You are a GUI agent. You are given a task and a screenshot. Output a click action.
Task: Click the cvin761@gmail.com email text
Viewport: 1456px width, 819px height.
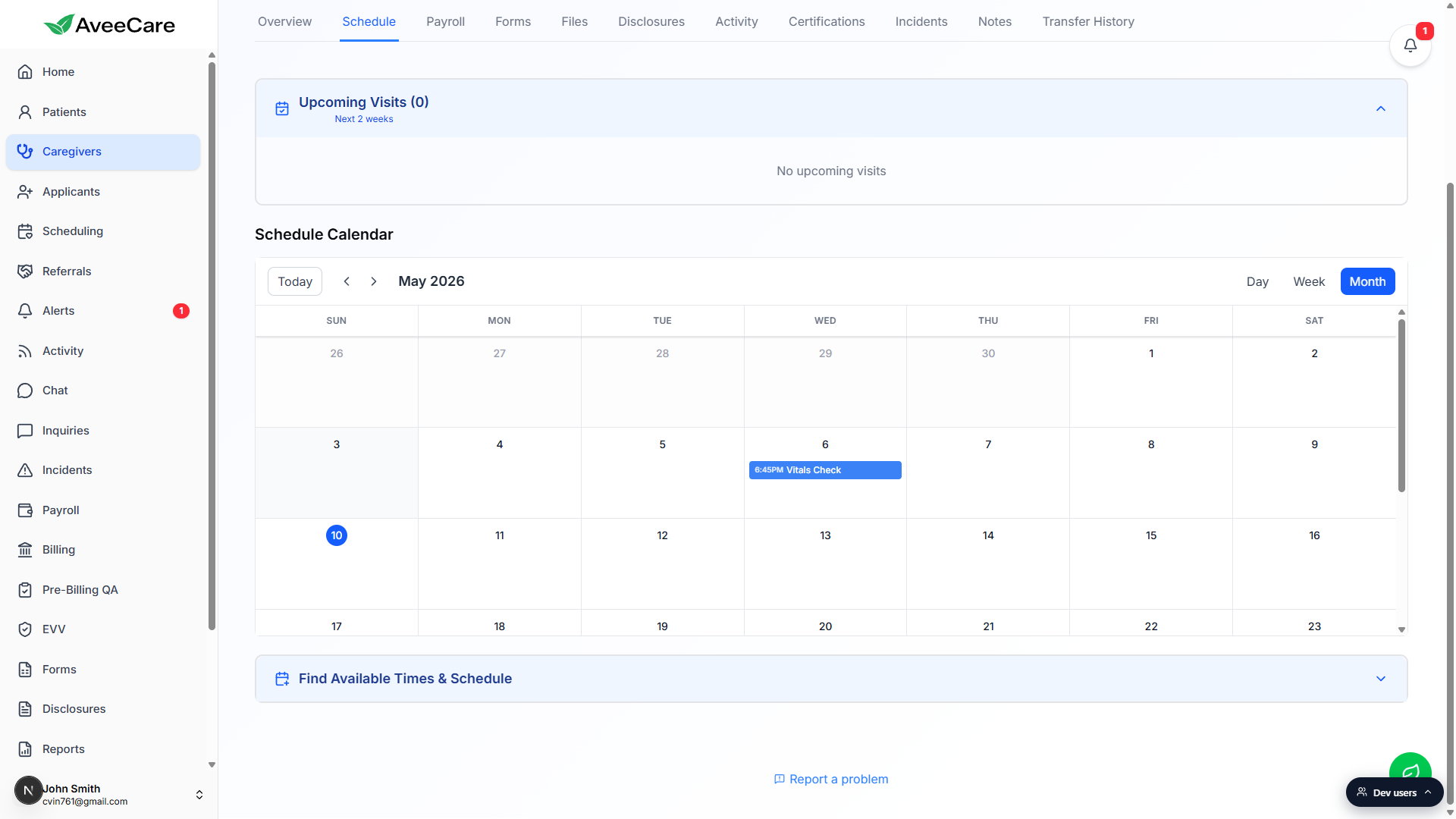[x=85, y=802]
